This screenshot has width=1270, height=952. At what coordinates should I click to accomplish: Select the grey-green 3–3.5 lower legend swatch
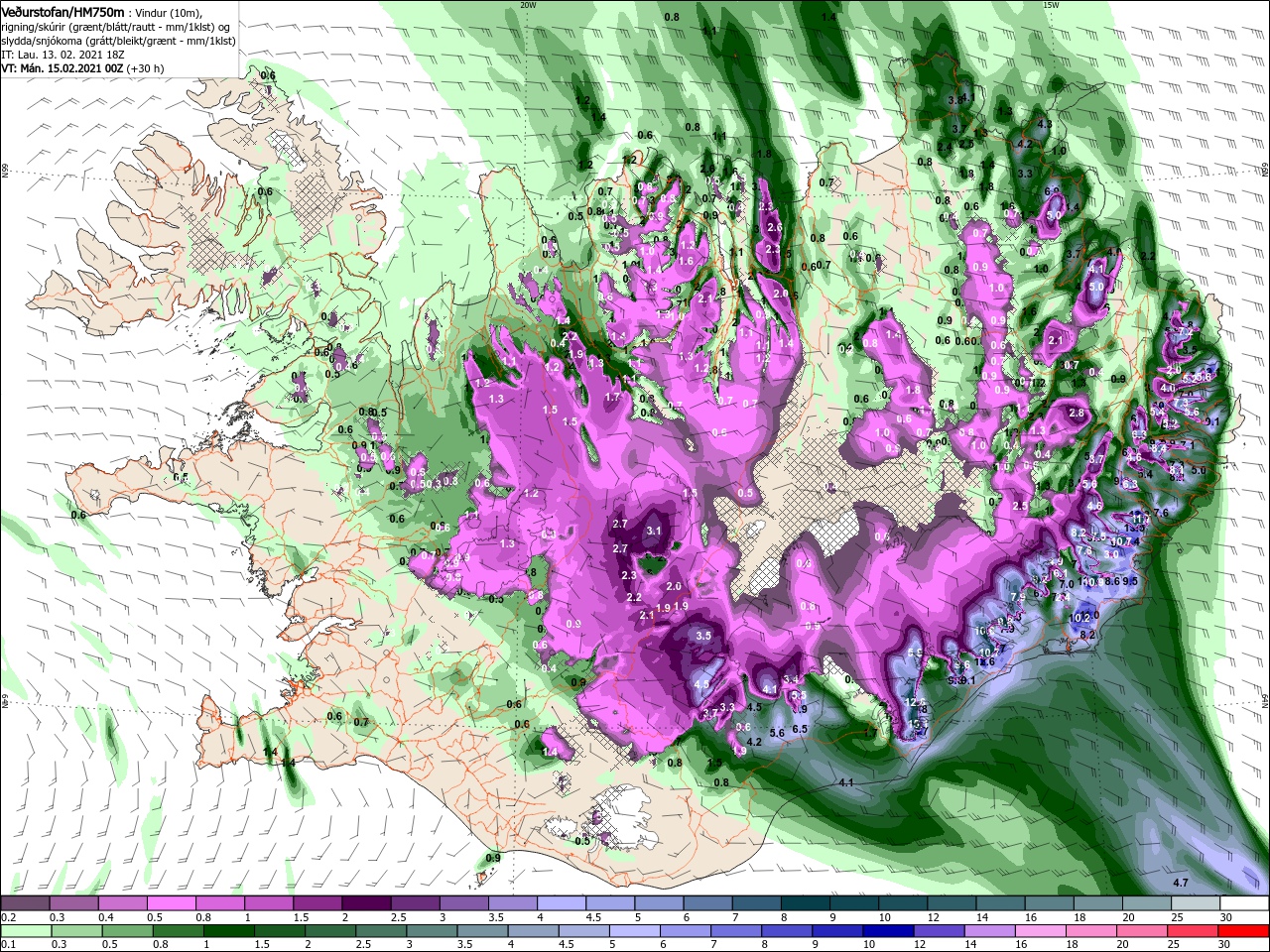click(x=432, y=930)
